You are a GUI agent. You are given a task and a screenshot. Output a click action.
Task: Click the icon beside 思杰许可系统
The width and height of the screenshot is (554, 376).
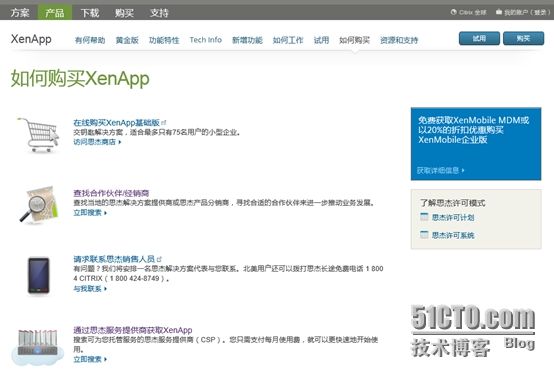pyautogui.click(x=424, y=234)
